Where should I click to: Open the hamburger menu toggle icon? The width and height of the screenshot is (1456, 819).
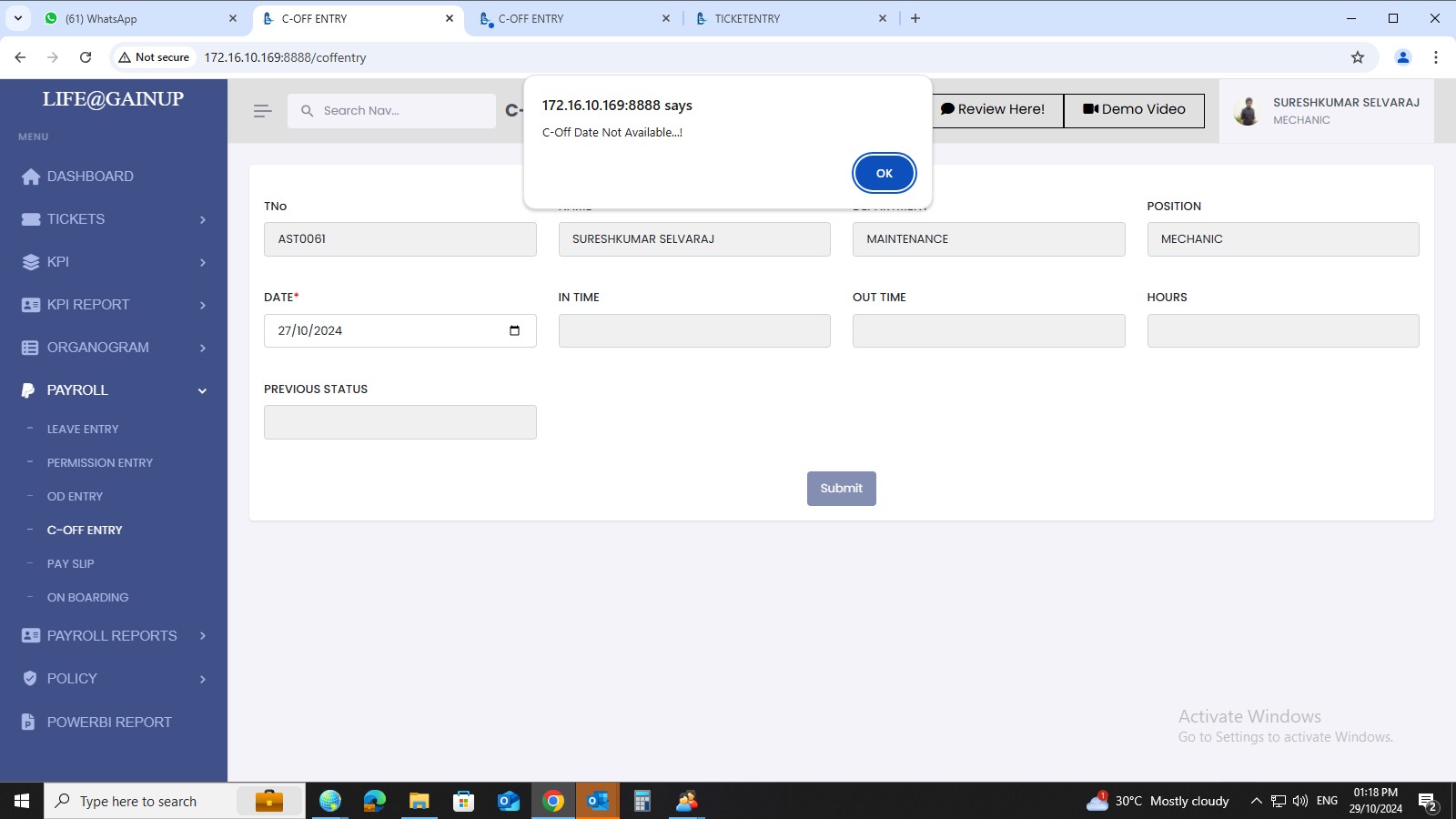[262, 111]
